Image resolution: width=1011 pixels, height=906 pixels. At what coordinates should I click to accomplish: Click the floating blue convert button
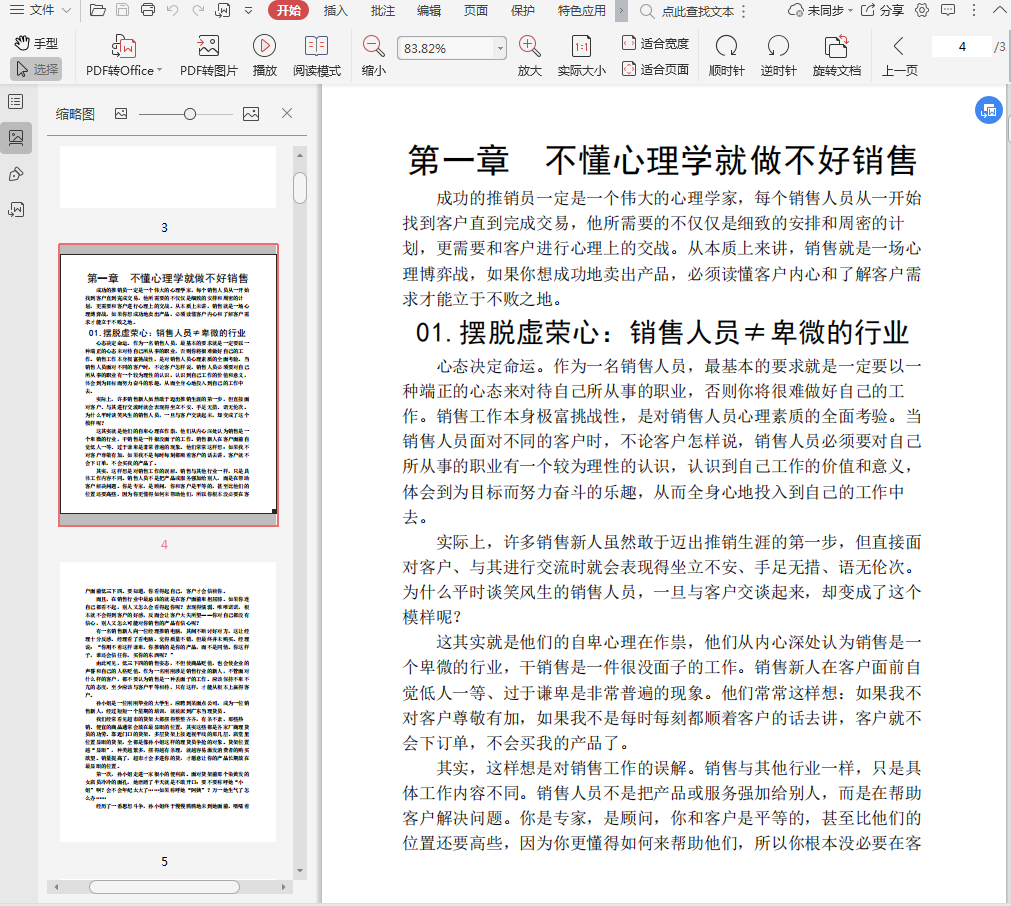click(988, 111)
